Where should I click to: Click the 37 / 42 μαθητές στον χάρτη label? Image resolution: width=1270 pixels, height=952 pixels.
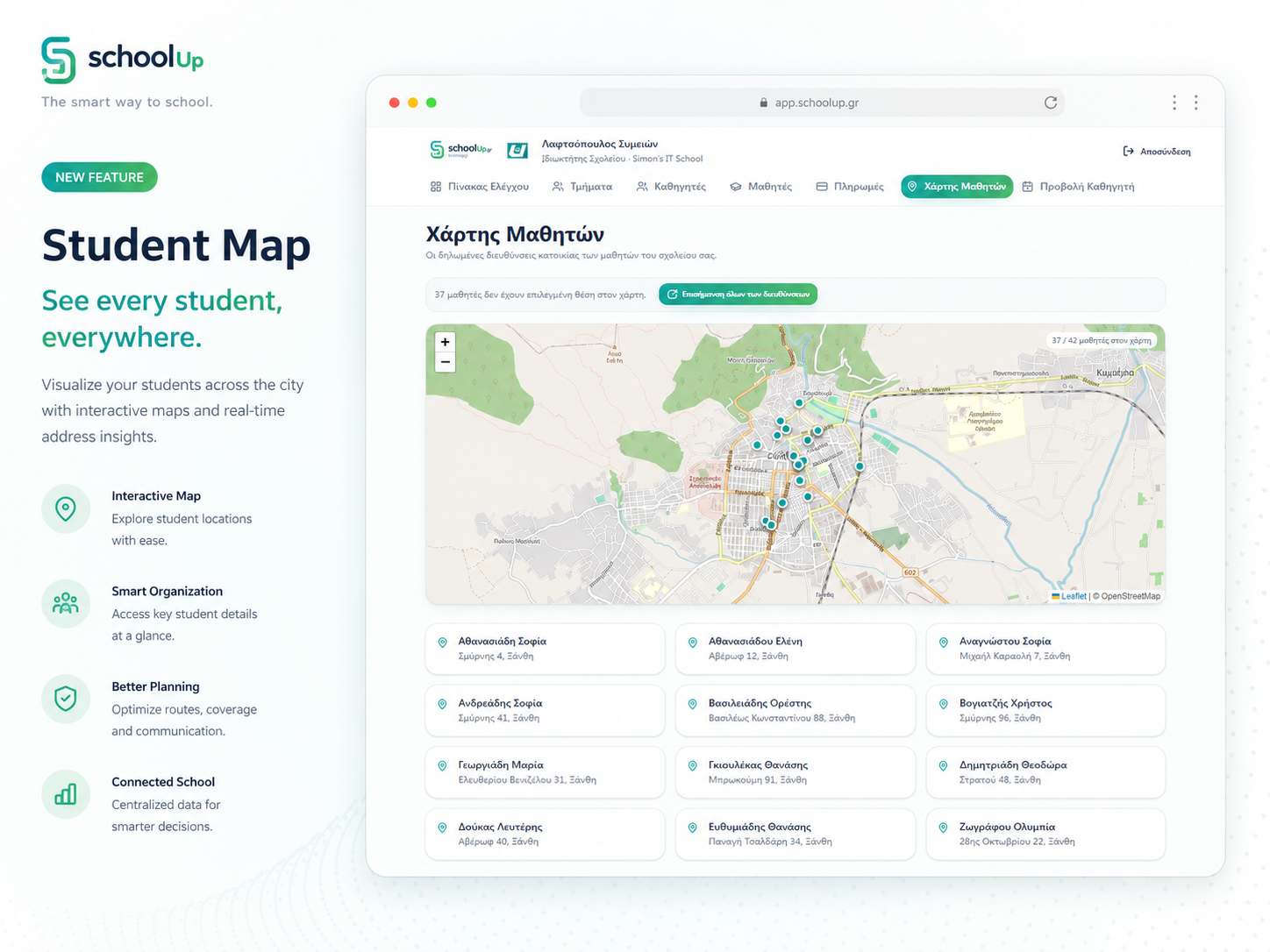(1102, 340)
